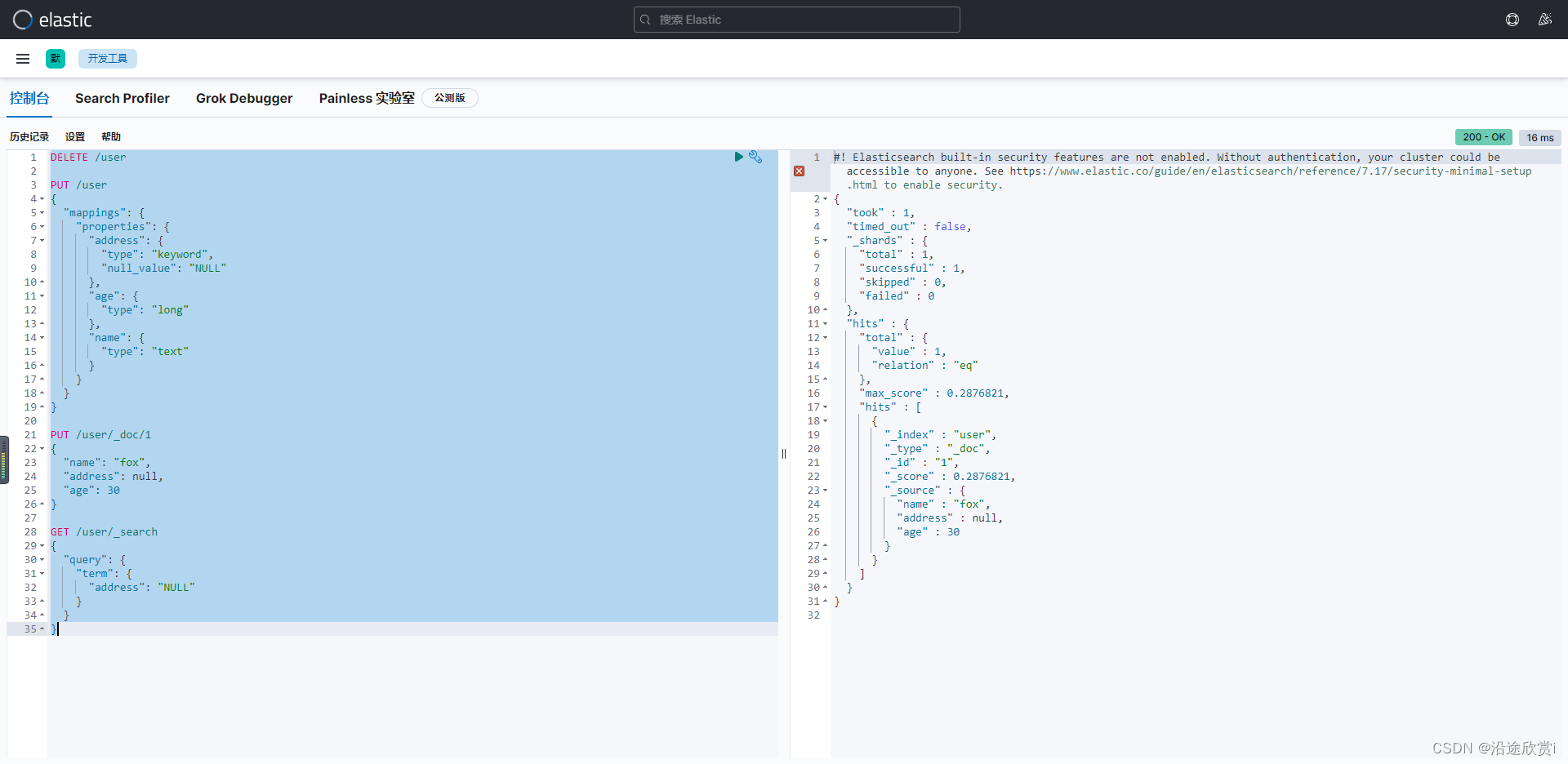
Task: Click the "type": "keyword" line
Action: point(158,254)
